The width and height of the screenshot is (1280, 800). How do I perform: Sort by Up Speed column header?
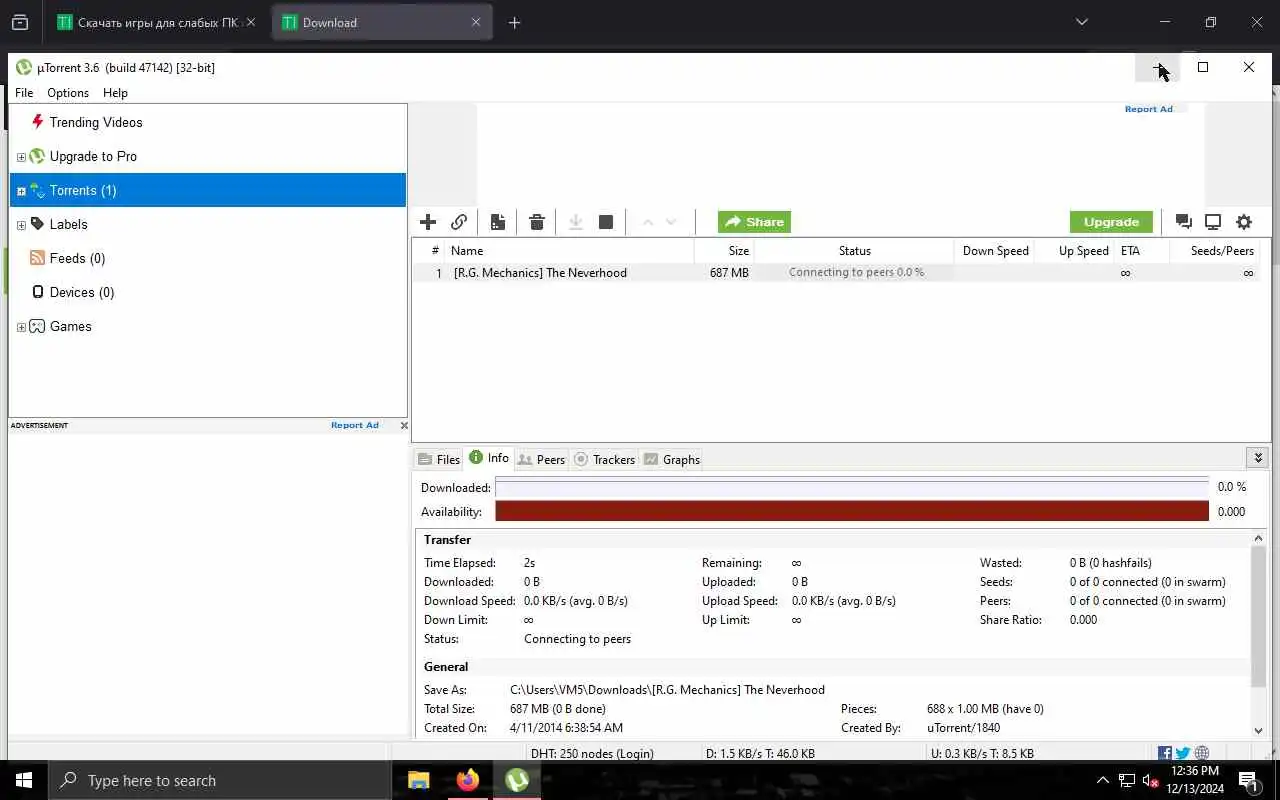click(x=1075, y=251)
